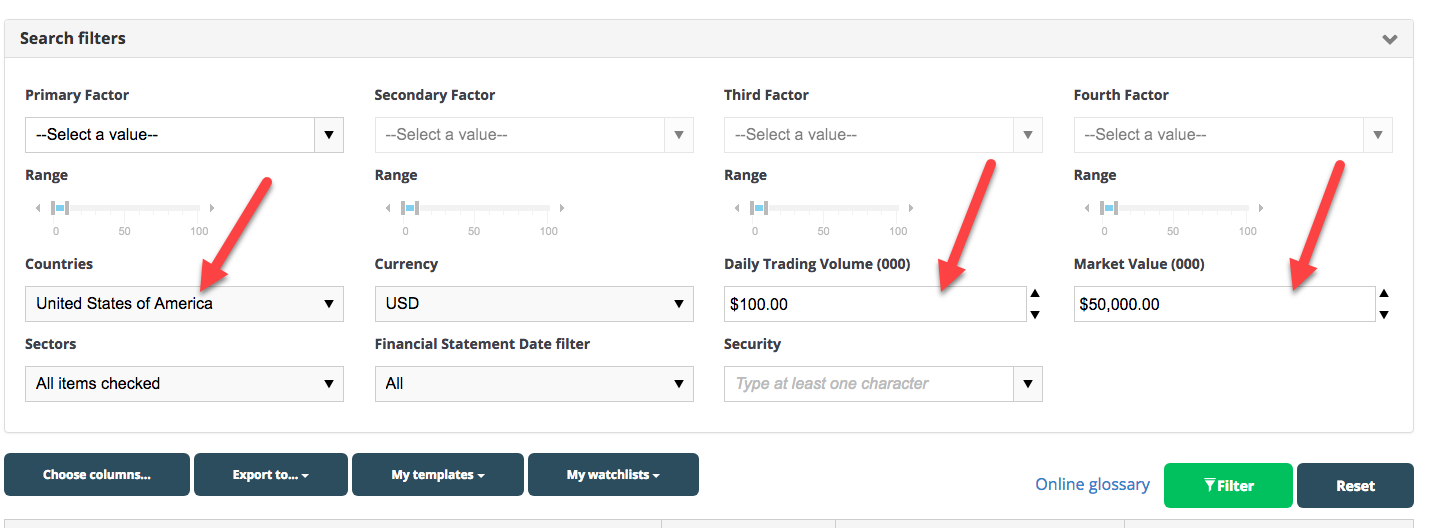Click the Primary Factor range left arrow
Viewport: 1429px width, 528px height.
click(38, 208)
